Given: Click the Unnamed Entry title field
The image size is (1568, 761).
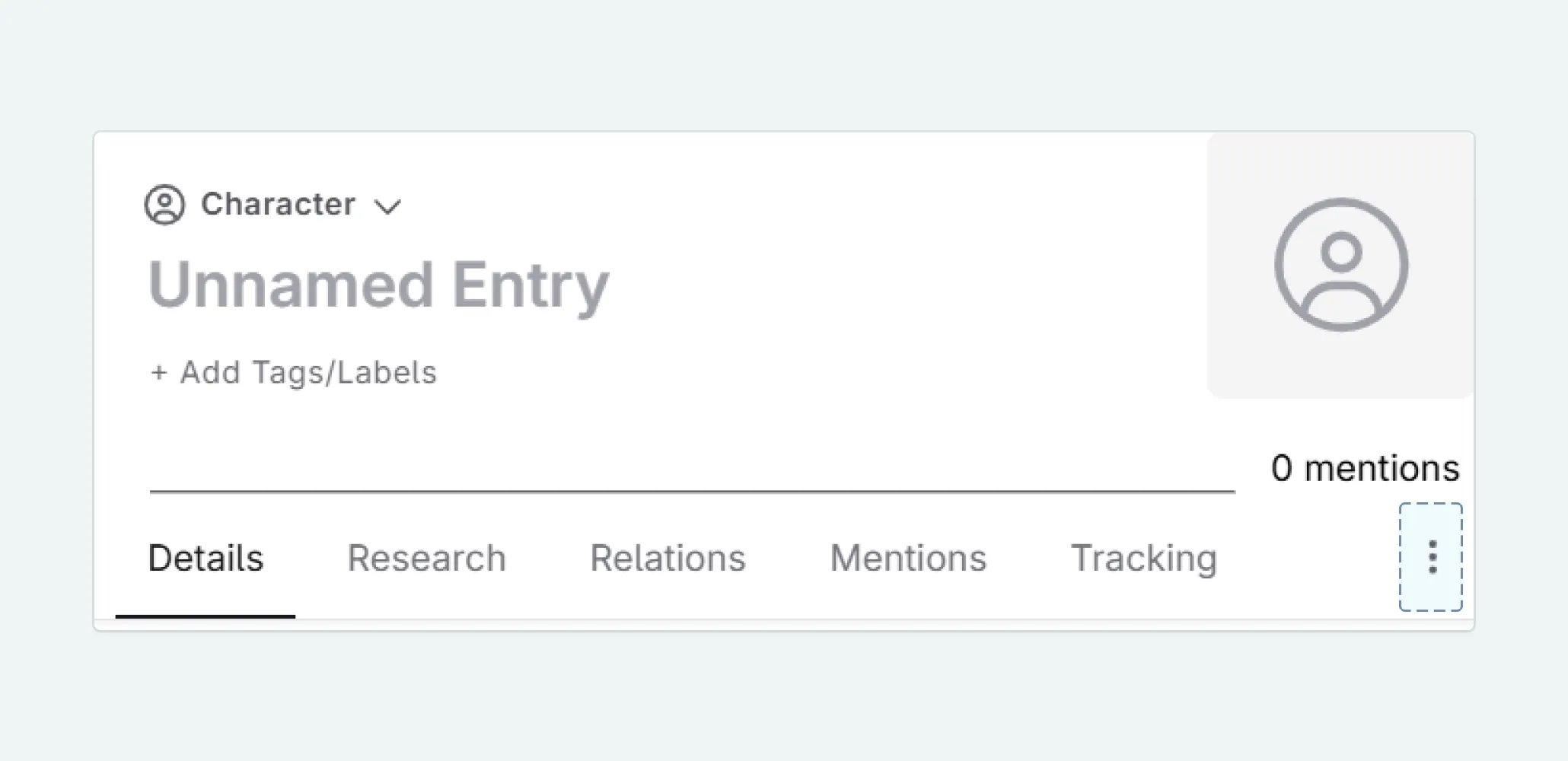Looking at the screenshot, I should (378, 285).
